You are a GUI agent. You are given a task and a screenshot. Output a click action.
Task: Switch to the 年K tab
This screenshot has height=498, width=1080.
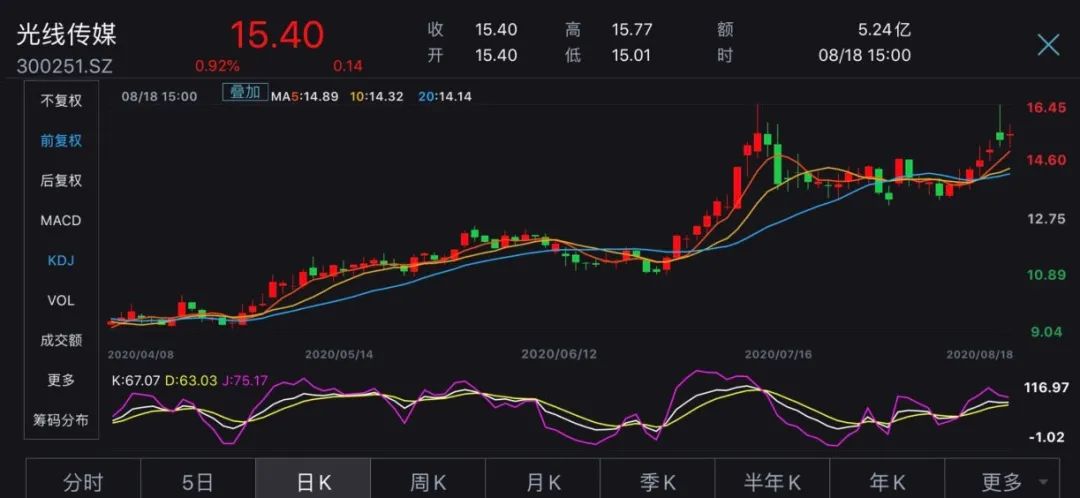[x=887, y=481]
